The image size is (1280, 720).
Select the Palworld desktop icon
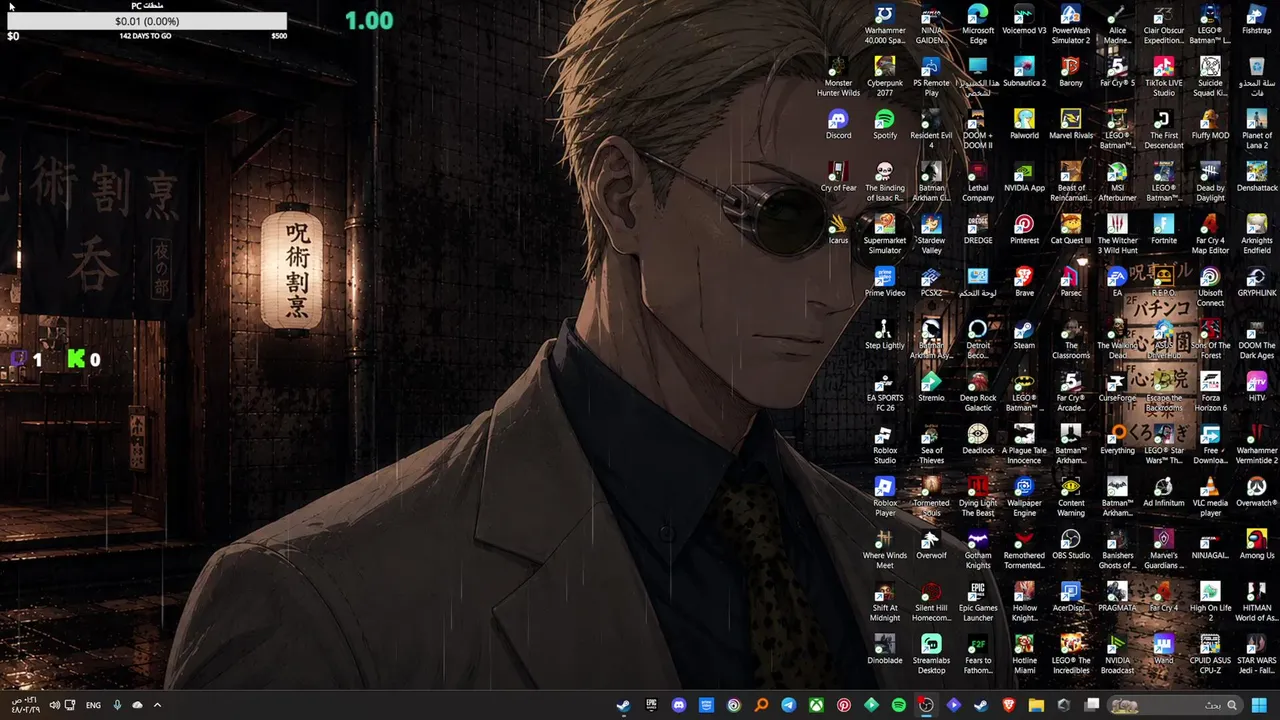click(1024, 124)
